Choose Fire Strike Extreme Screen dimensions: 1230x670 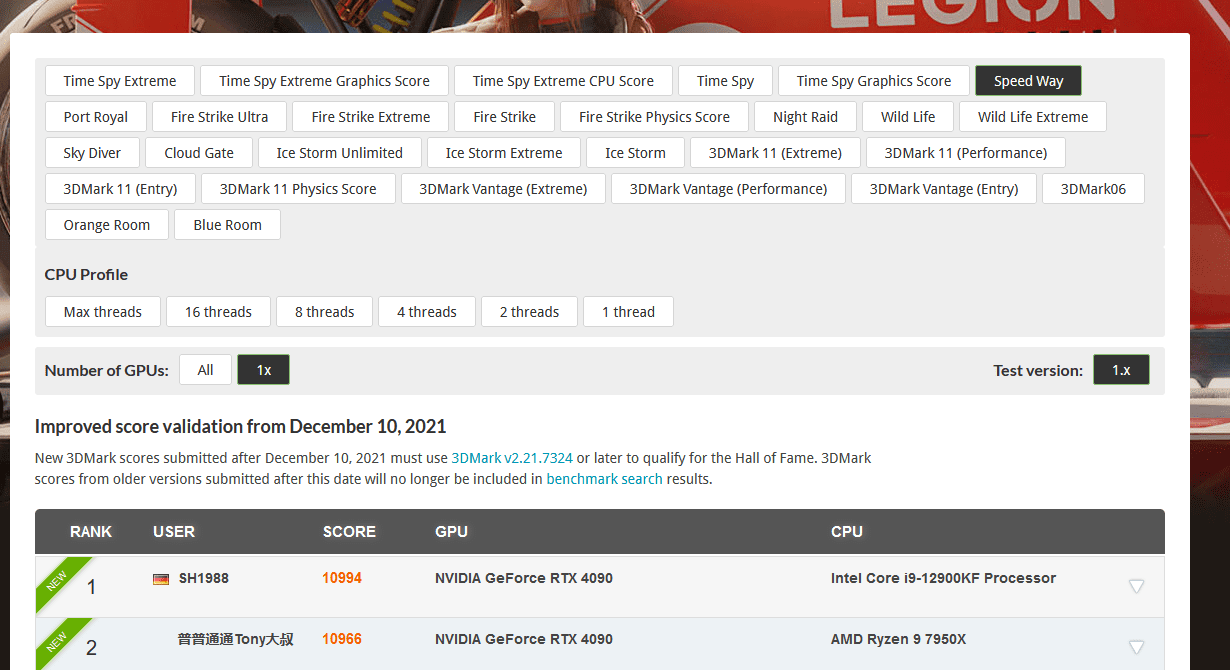(x=371, y=117)
